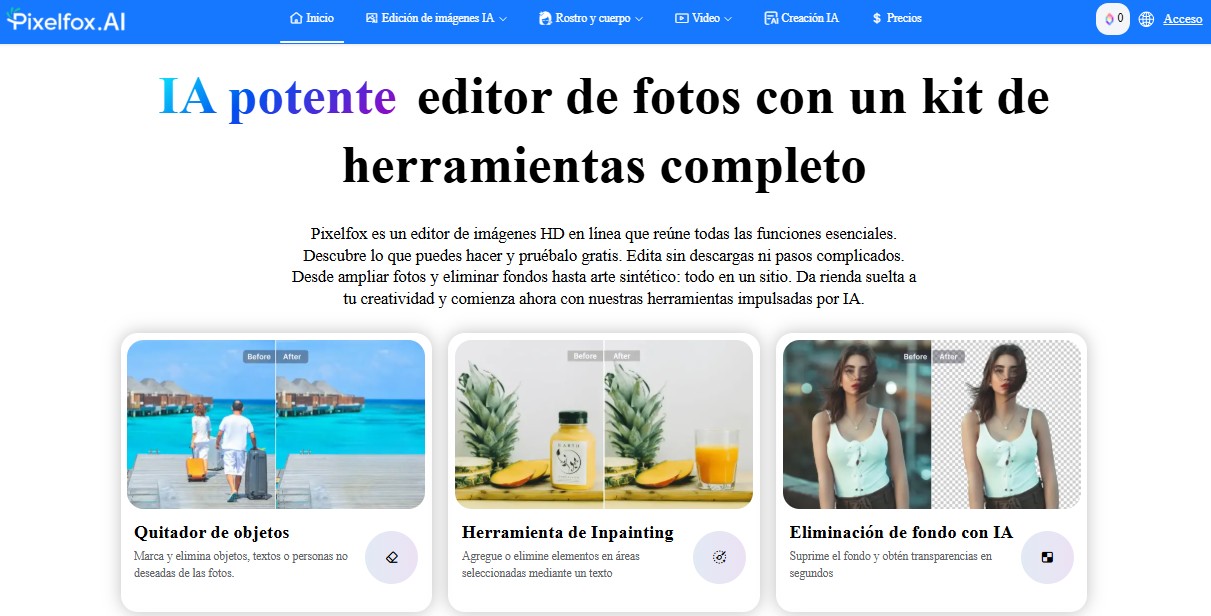This screenshot has height=616, width=1211.
Task: Click the credits counter icon
Action: click(x=1112, y=19)
